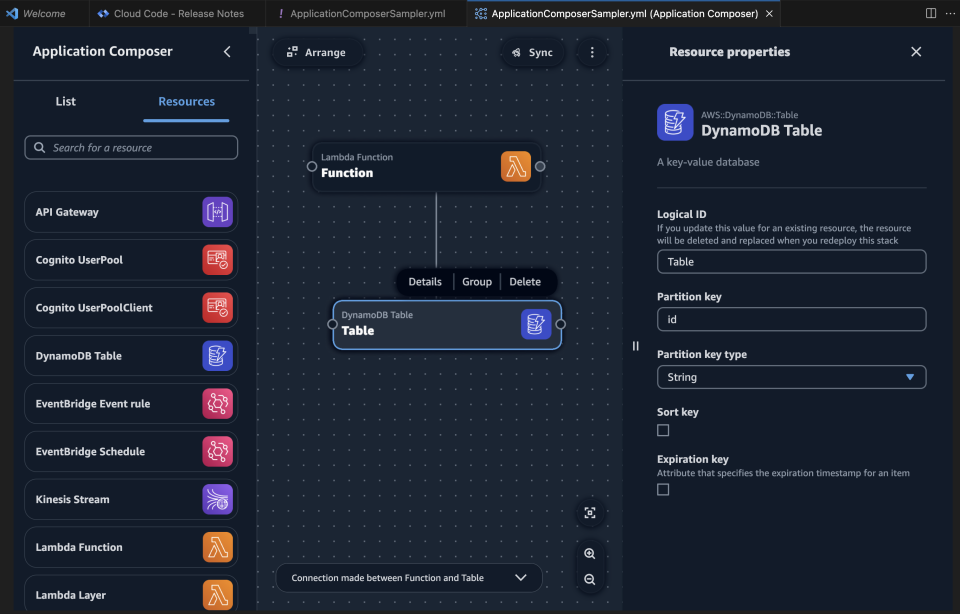Click the Sync button
This screenshot has height=614, width=960.
point(532,51)
